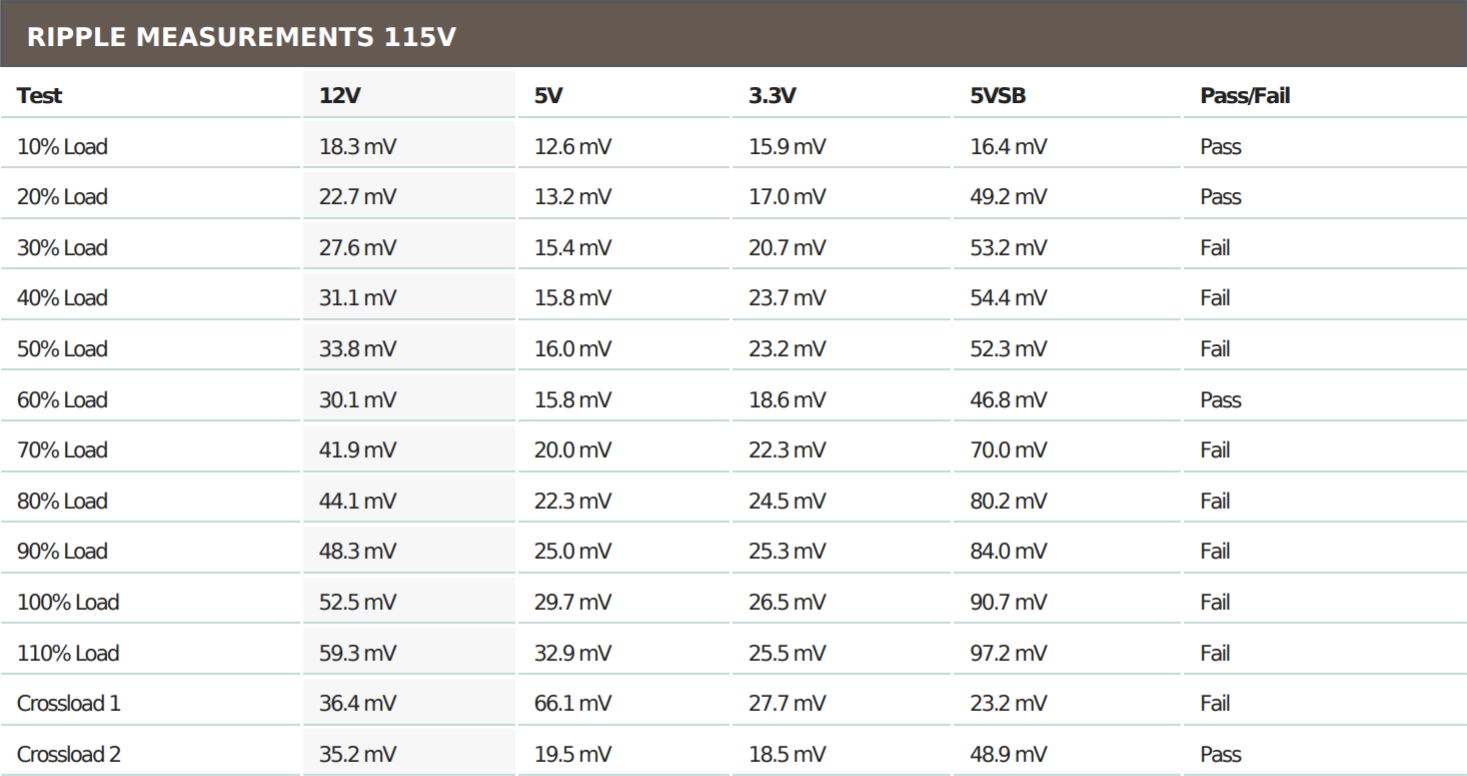Screen dimensions: 1467x776
Task: Click the 54.4 mV cell under 5VSB
Action: pos(1009,298)
